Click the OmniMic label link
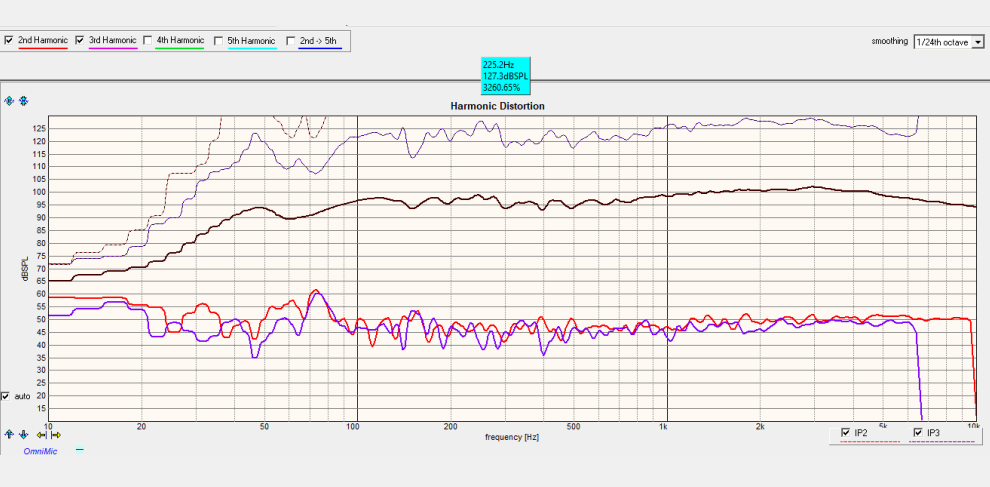This screenshot has height=487, width=990. click(40, 452)
